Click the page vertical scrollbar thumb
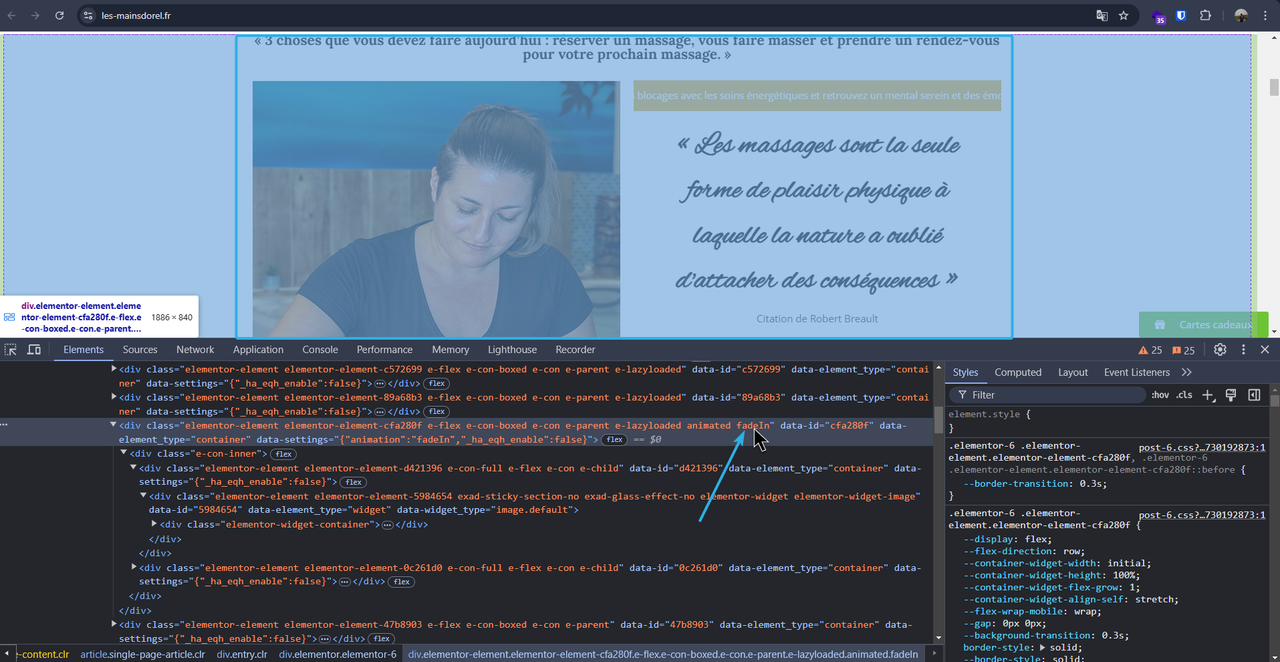 tap(1273, 86)
